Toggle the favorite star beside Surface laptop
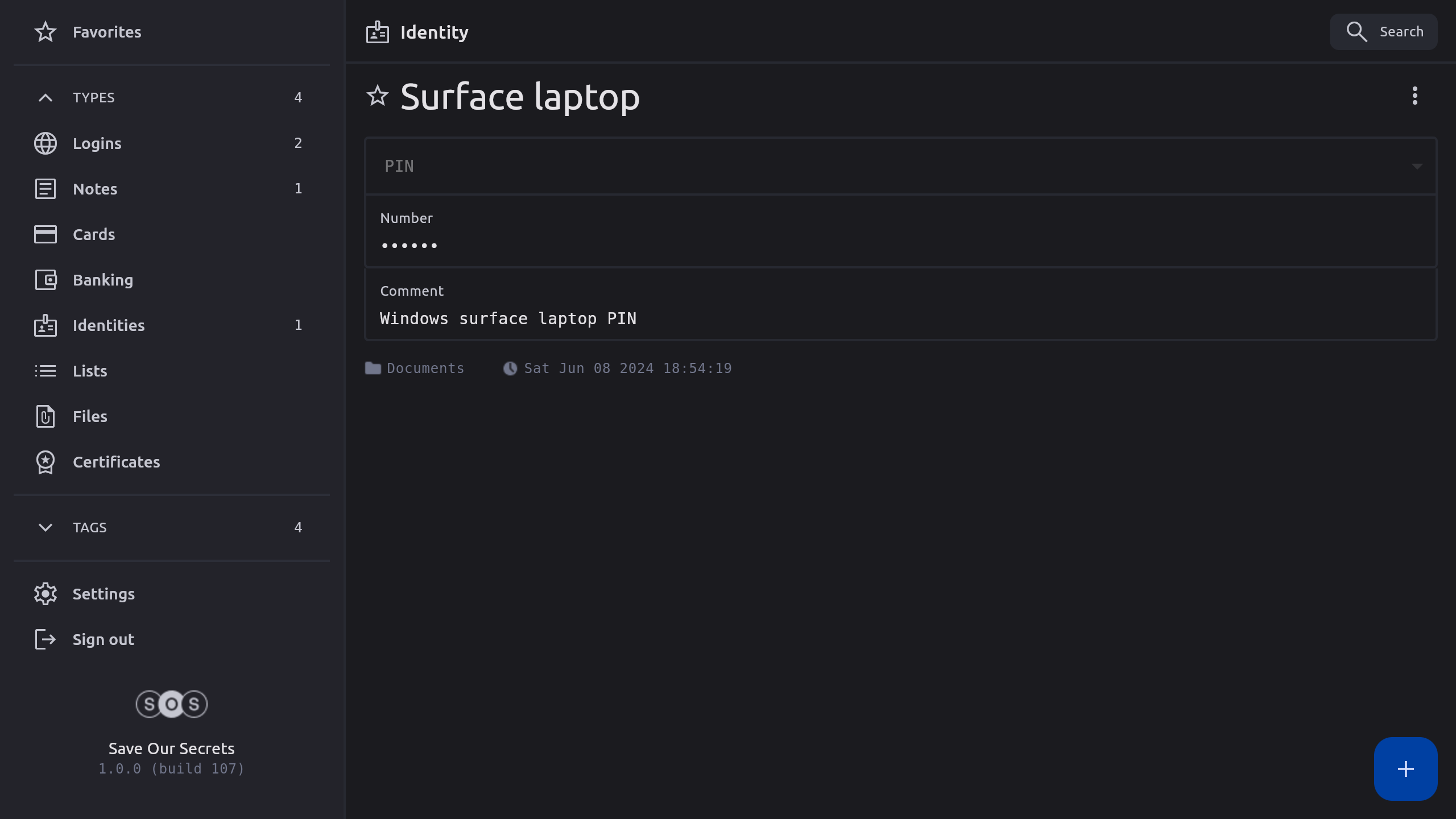 [378, 96]
